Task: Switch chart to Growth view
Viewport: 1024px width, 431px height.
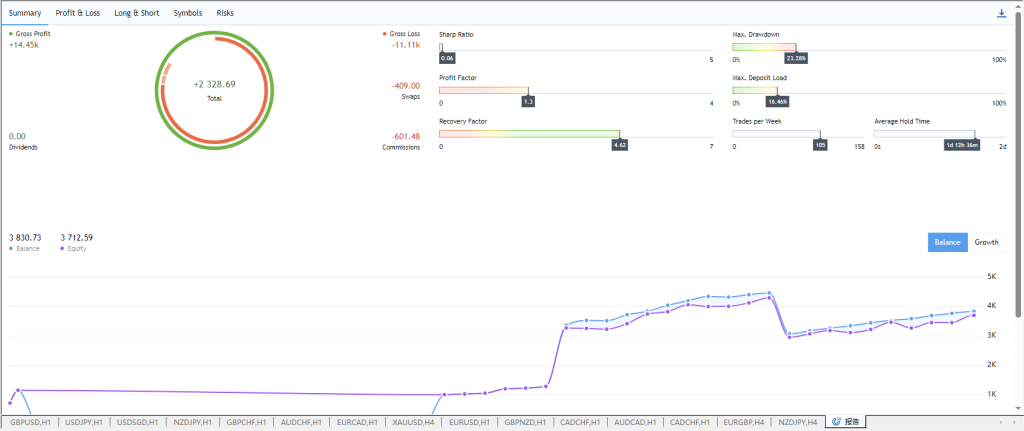Action: coord(987,242)
